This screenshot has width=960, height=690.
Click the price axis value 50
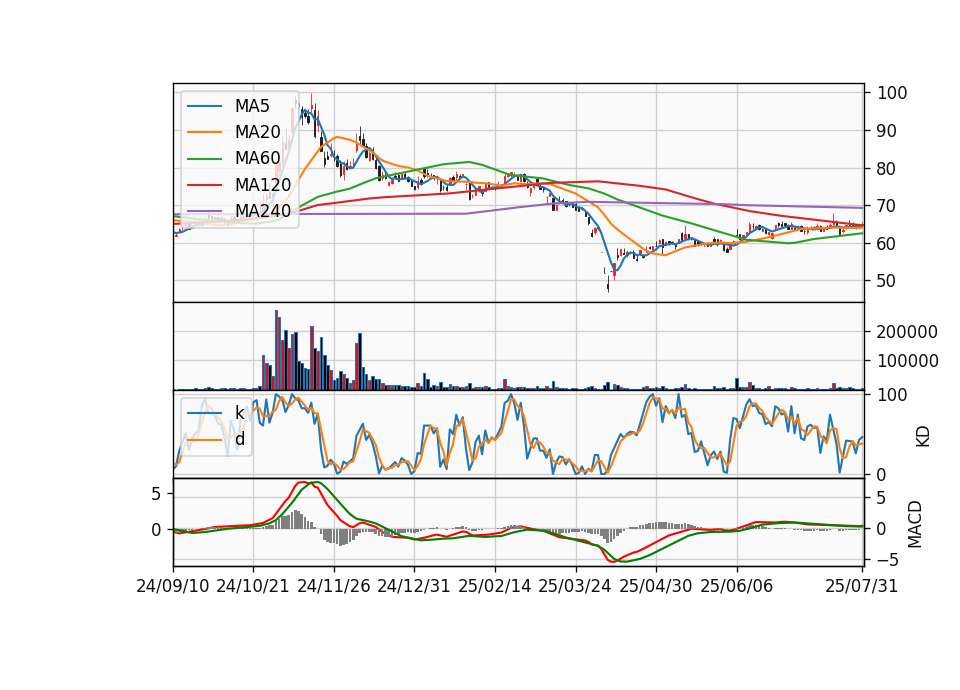pos(887,281)
